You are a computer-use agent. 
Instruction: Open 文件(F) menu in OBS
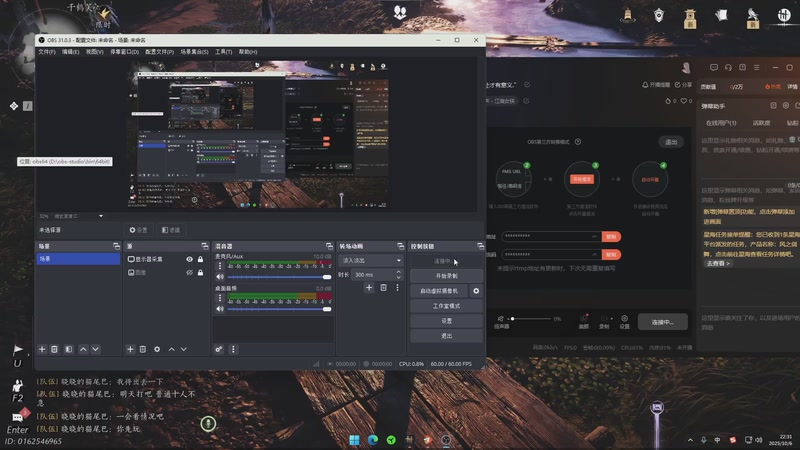(x=47, y=52)
